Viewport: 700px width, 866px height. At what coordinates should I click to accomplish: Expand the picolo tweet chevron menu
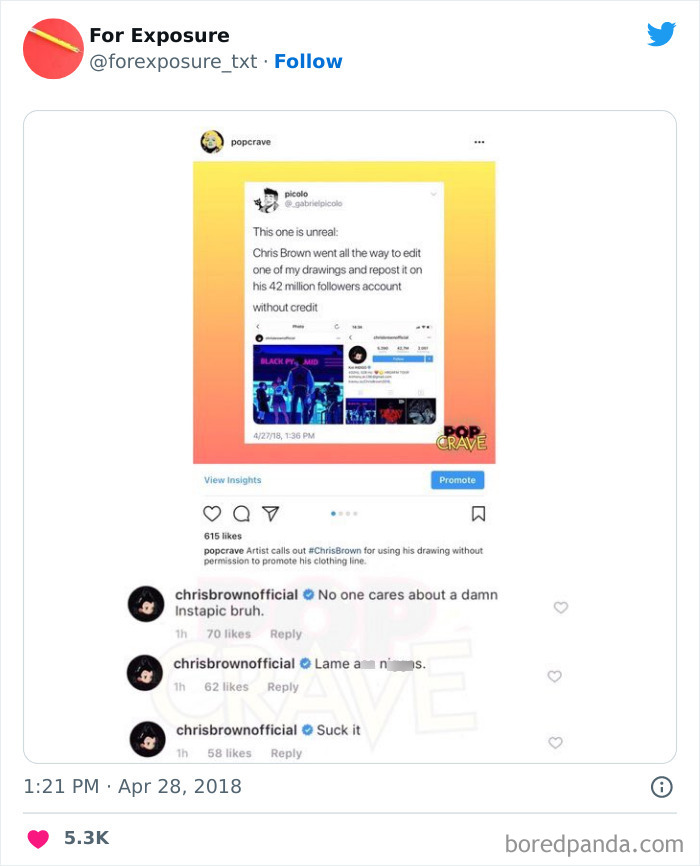[x=433, y=194]
